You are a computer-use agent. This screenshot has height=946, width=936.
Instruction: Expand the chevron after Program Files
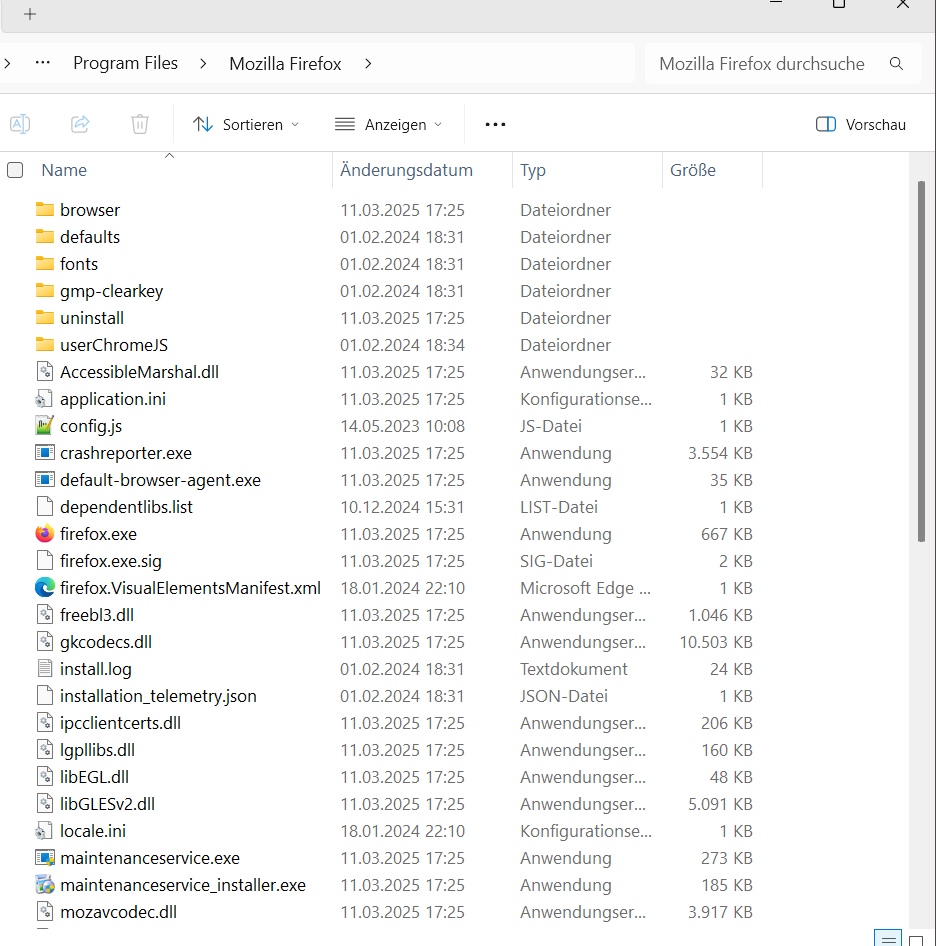[x=203, y=63]
